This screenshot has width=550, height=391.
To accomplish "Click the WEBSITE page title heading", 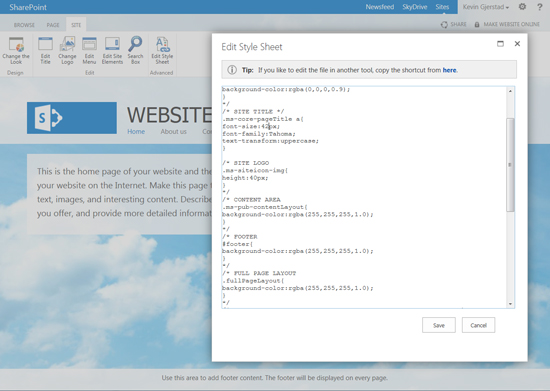I will pyautogui.click(x=169, y=115).
